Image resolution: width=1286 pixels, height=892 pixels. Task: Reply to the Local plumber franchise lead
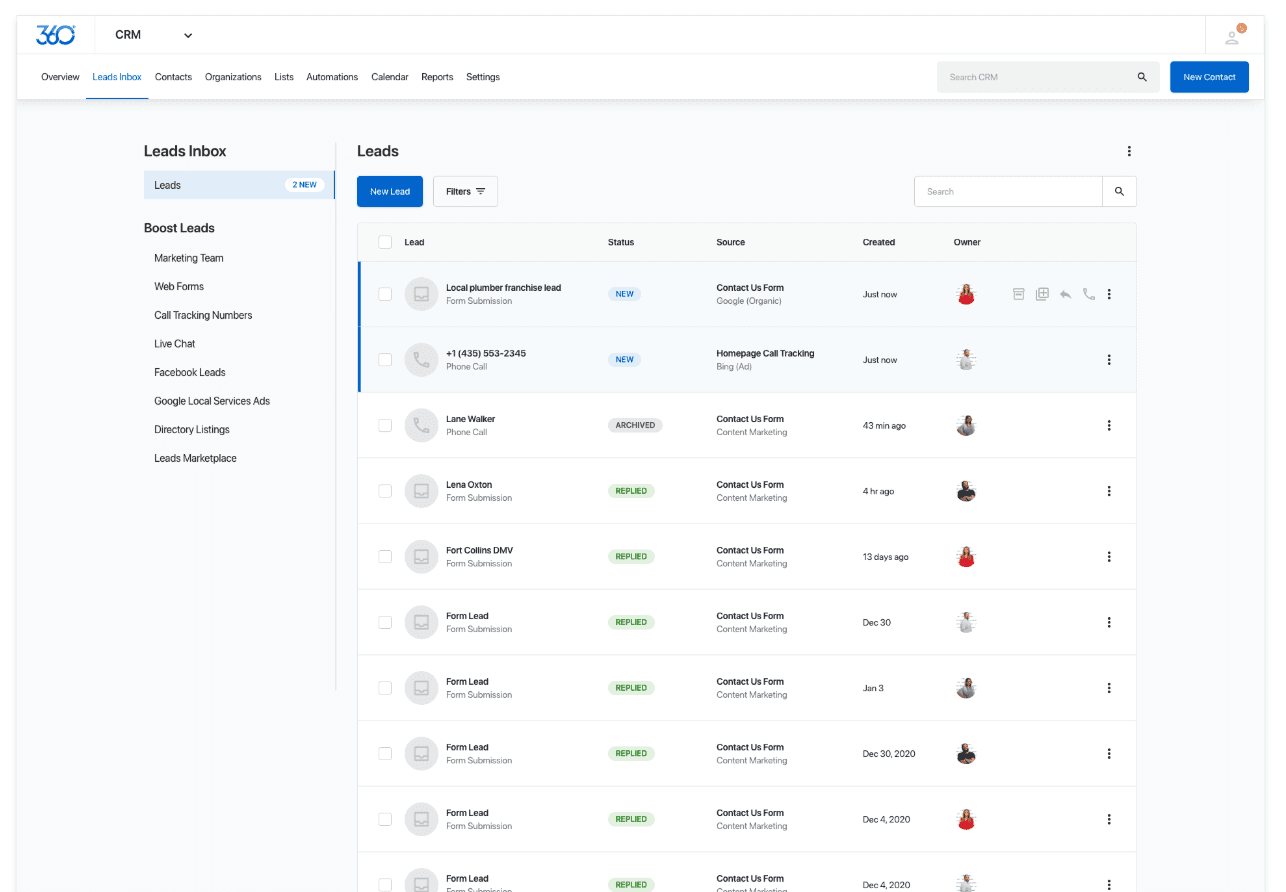pyautogui.click(x=1066, y=294)
